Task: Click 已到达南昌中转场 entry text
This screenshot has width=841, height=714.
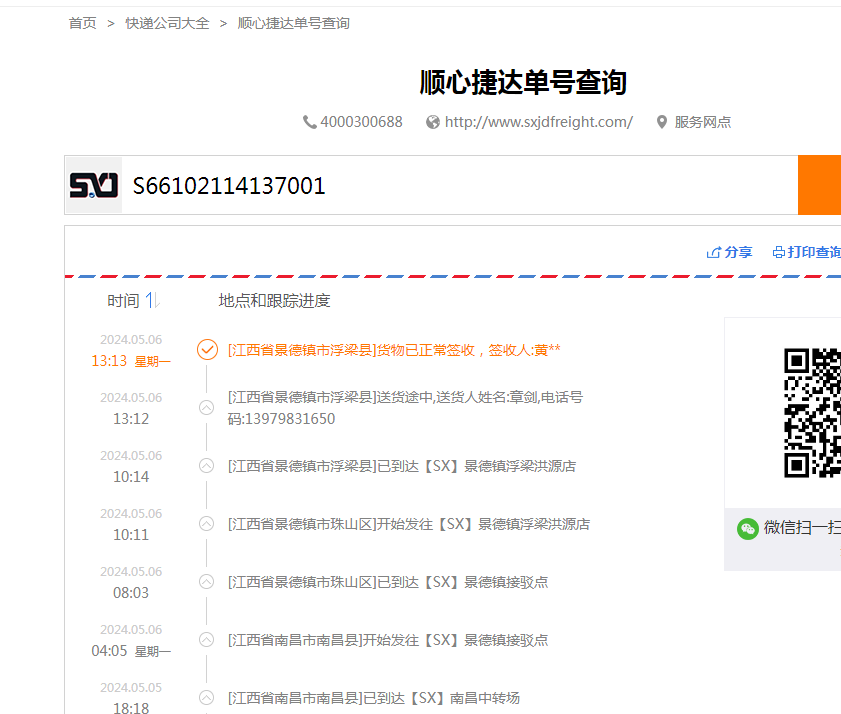Action: click(374, 698)
